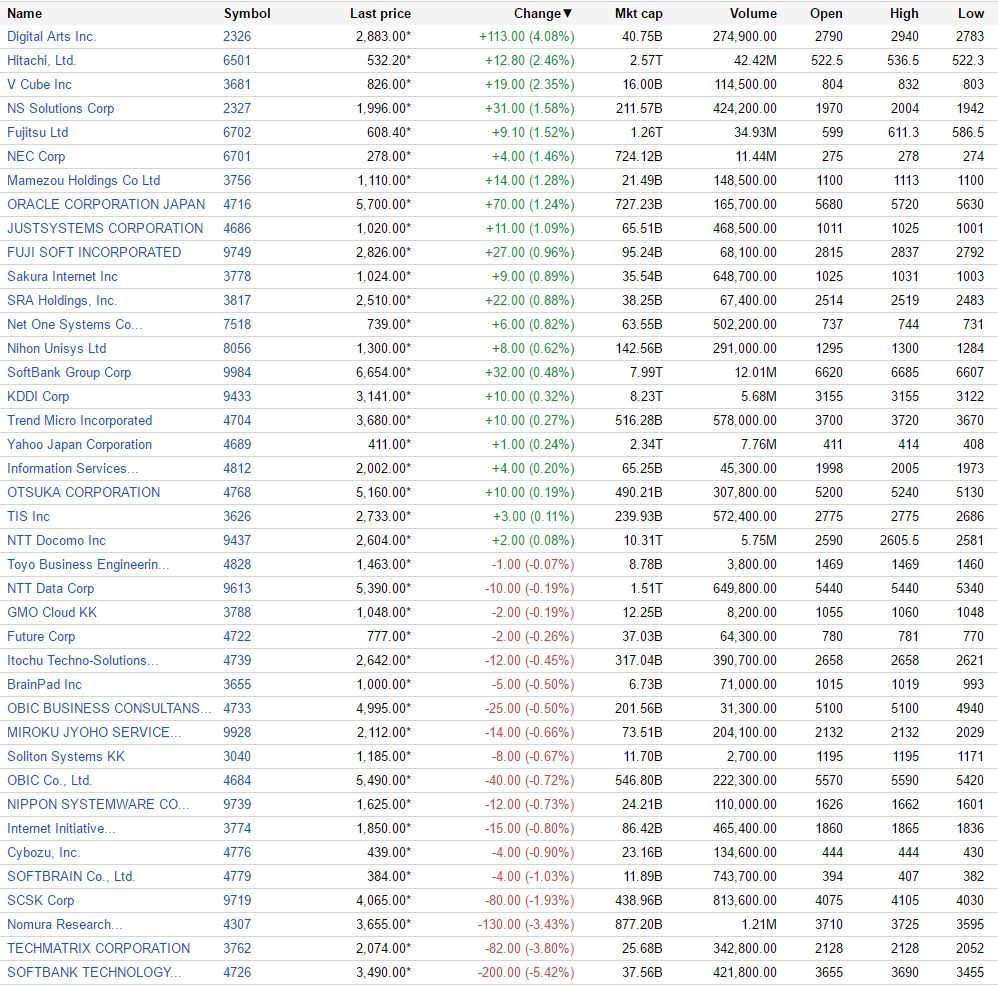Open MIROKU JYOHO SERVICE... link
The width and height of the screenshot is (998, 985).
(x=94, y=732)
